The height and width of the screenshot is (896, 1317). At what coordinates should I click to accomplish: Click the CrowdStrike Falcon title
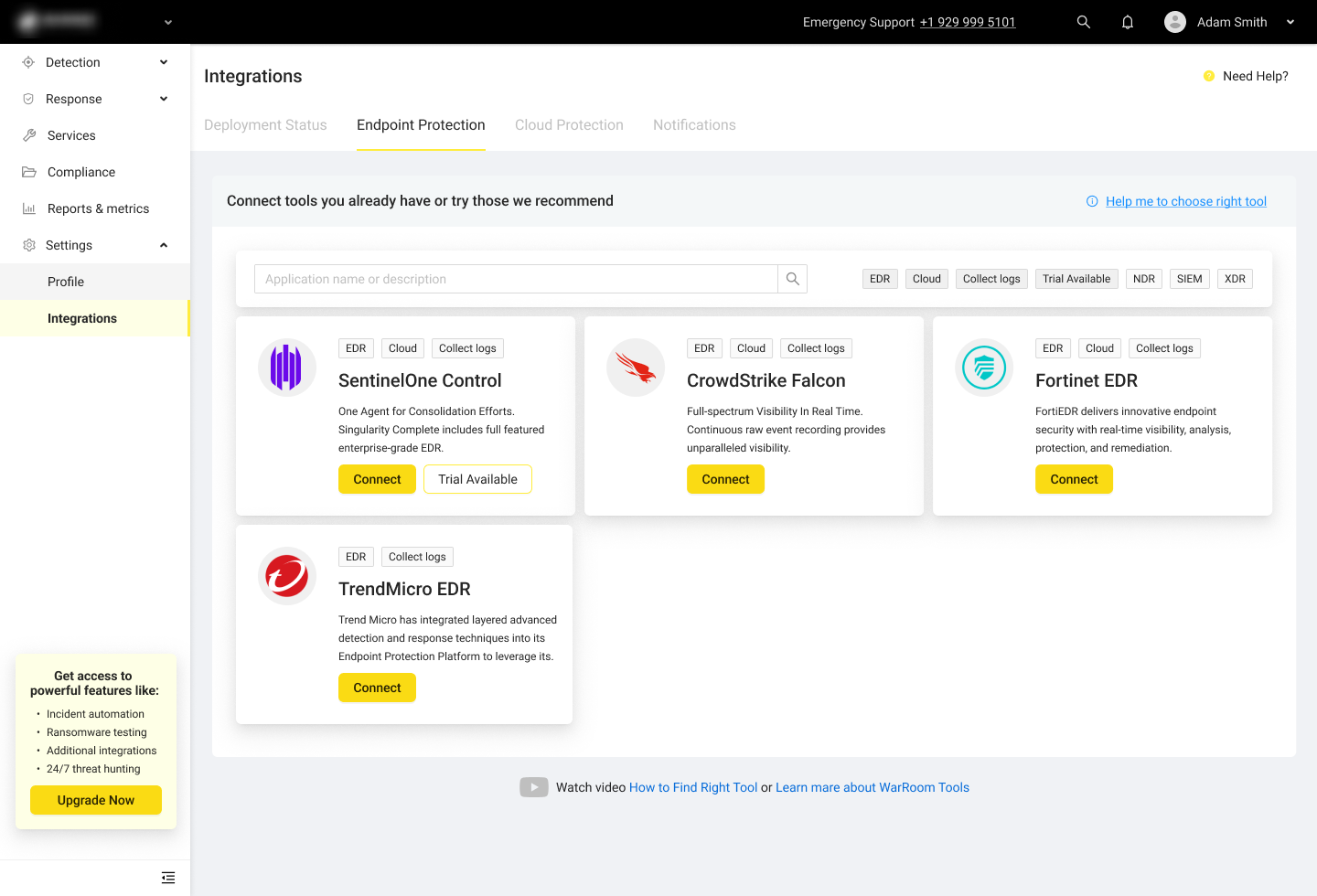766,380
